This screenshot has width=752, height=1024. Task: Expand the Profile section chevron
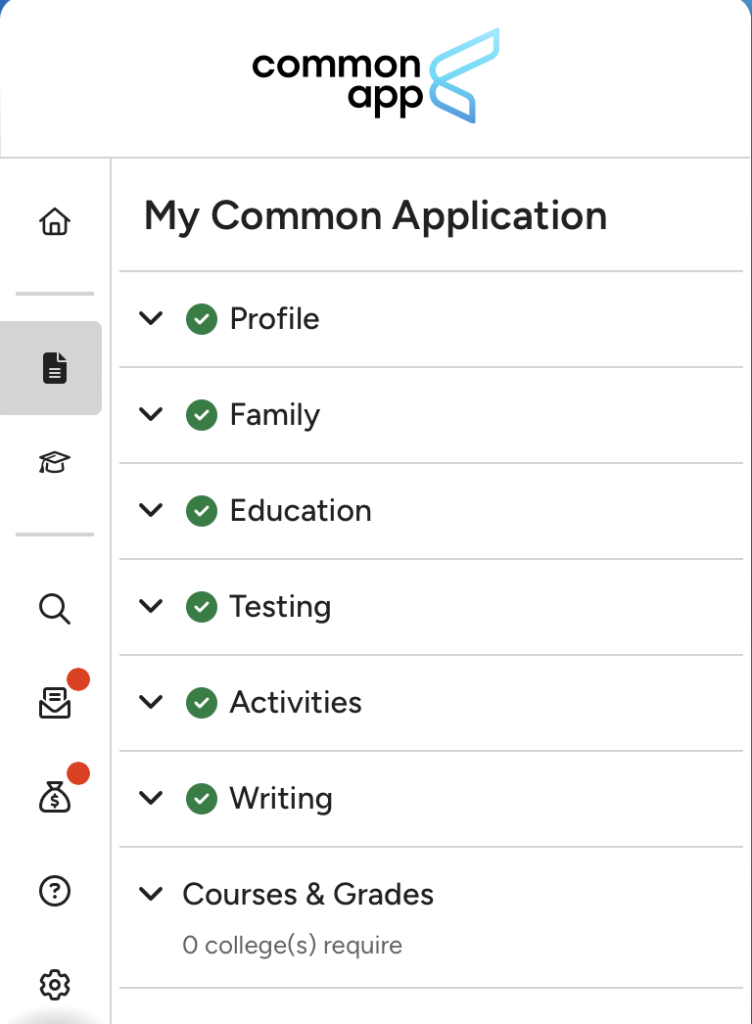(151, 319)
